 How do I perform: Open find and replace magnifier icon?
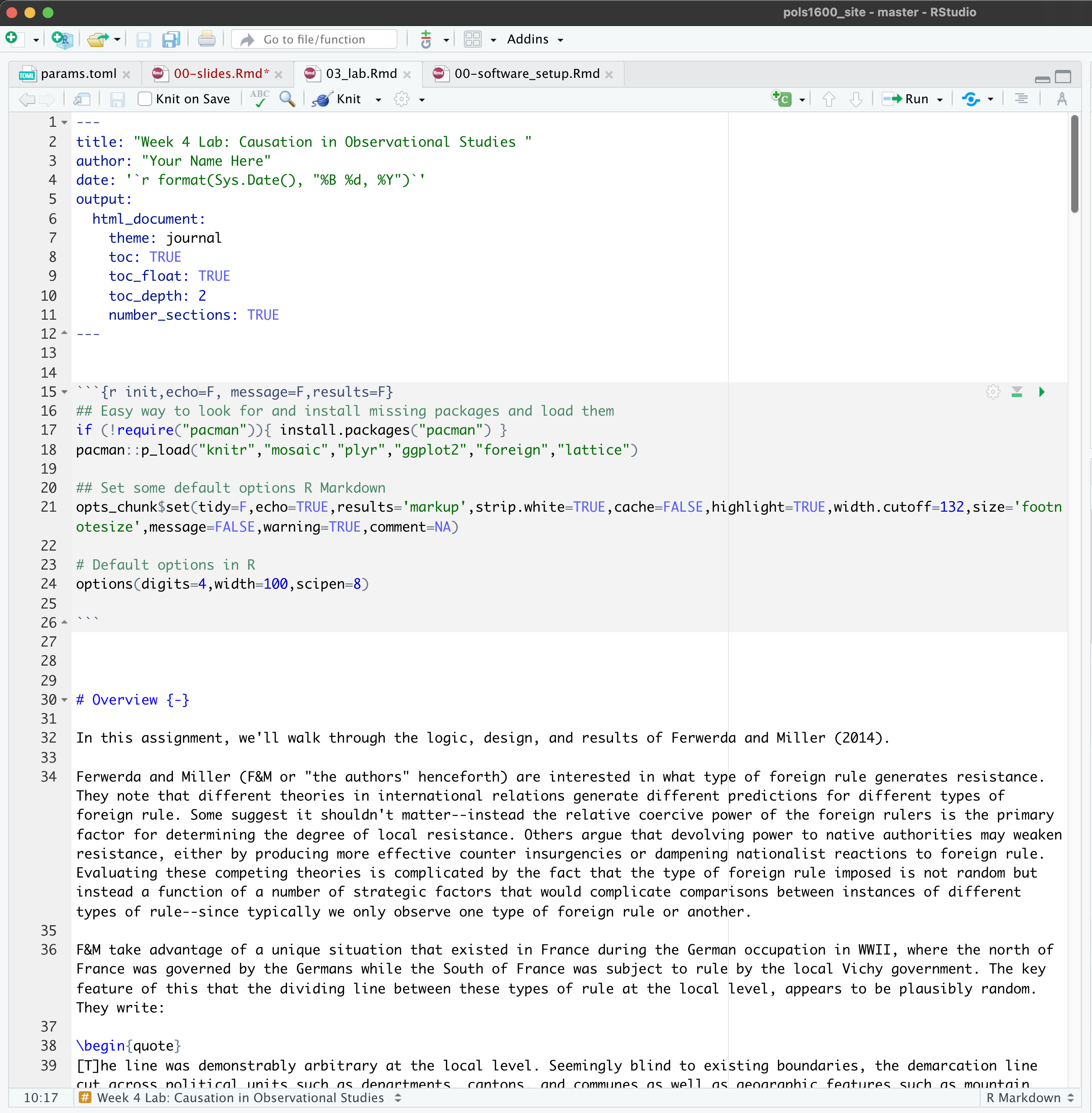point(287,99)
